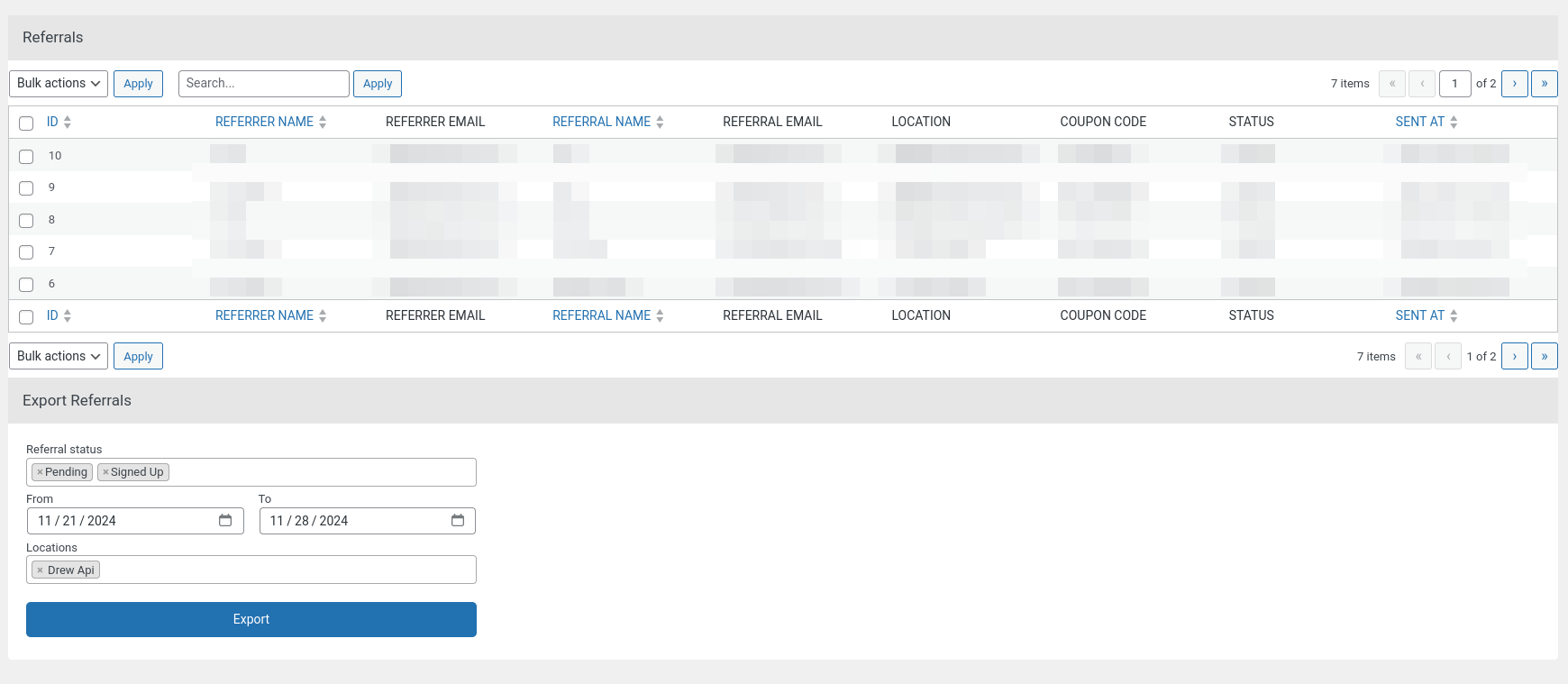Viewport: 1568px width, 684px height.
Task: Jump to last page in top pagination
Action: click(x=1544, y=84)
